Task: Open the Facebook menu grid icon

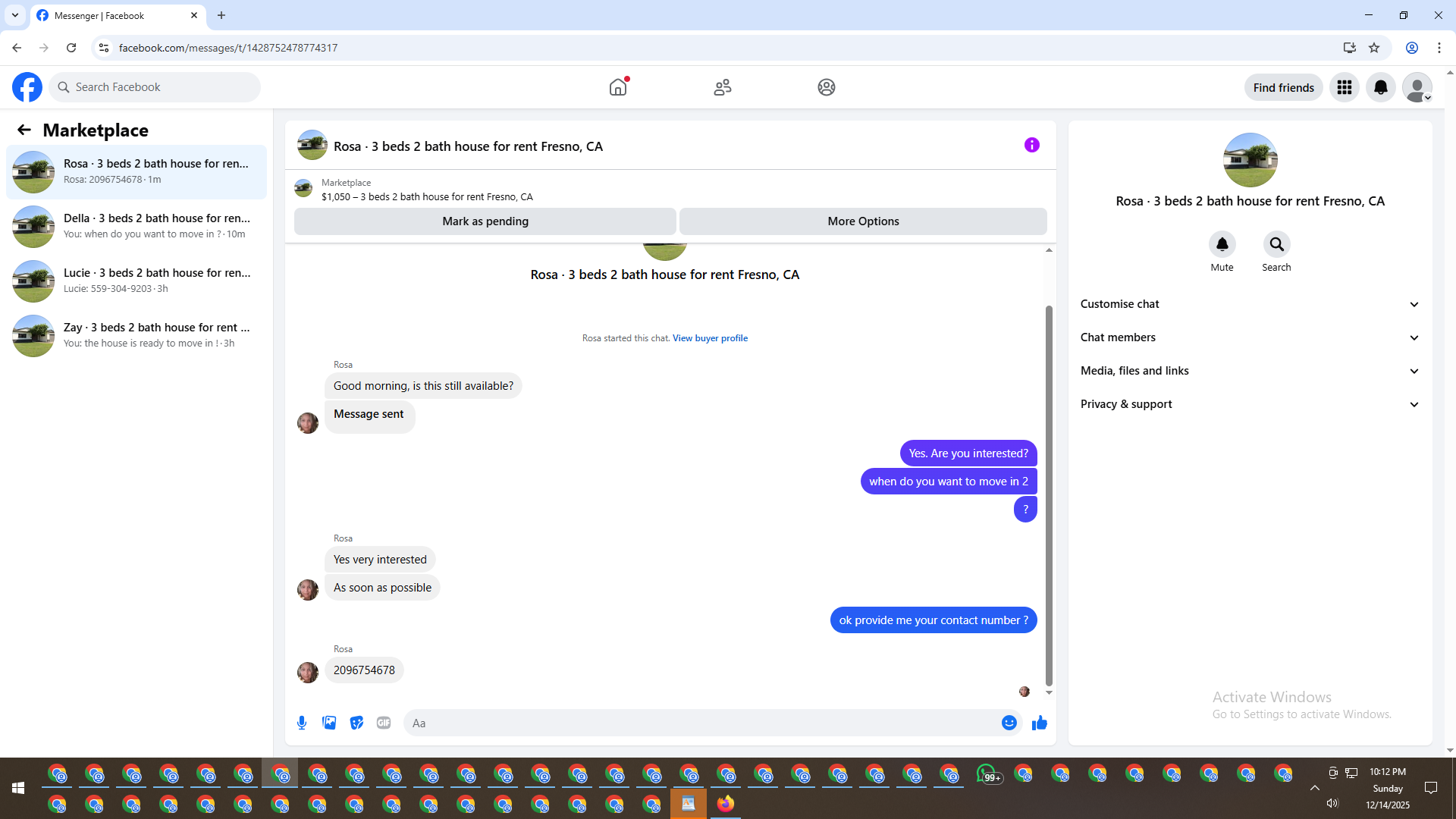Action: coord(1344,87)
